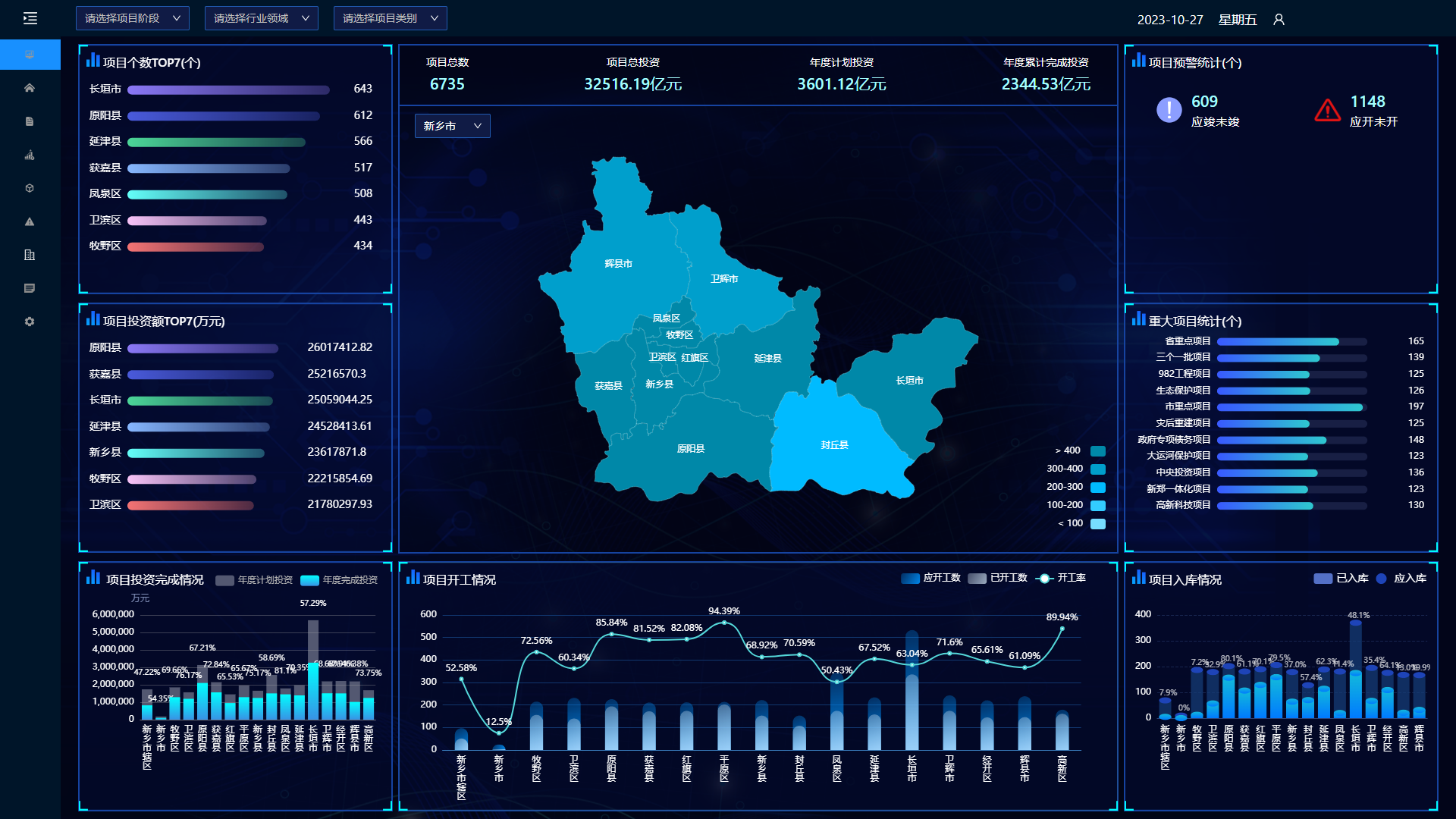Open the settings gear sidebar icon
Screen dimensions: 1456x819
pyautogui.click(x=30, y=322)
